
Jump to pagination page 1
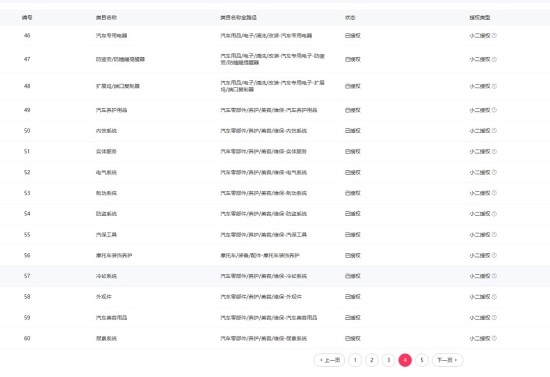[x=355, y=360]
